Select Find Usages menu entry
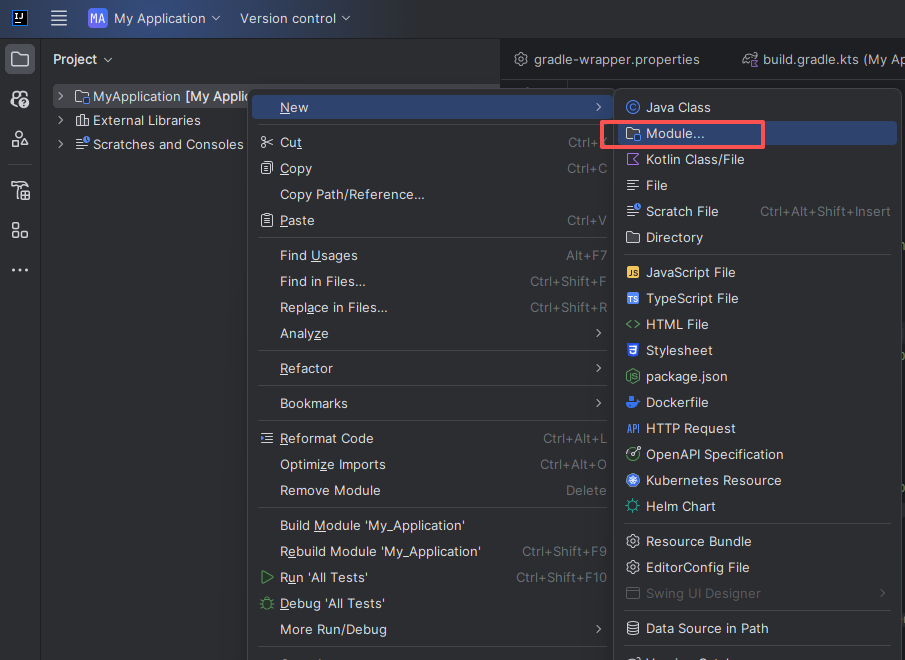This screenshot has width=905, height=660. (432, 255)
